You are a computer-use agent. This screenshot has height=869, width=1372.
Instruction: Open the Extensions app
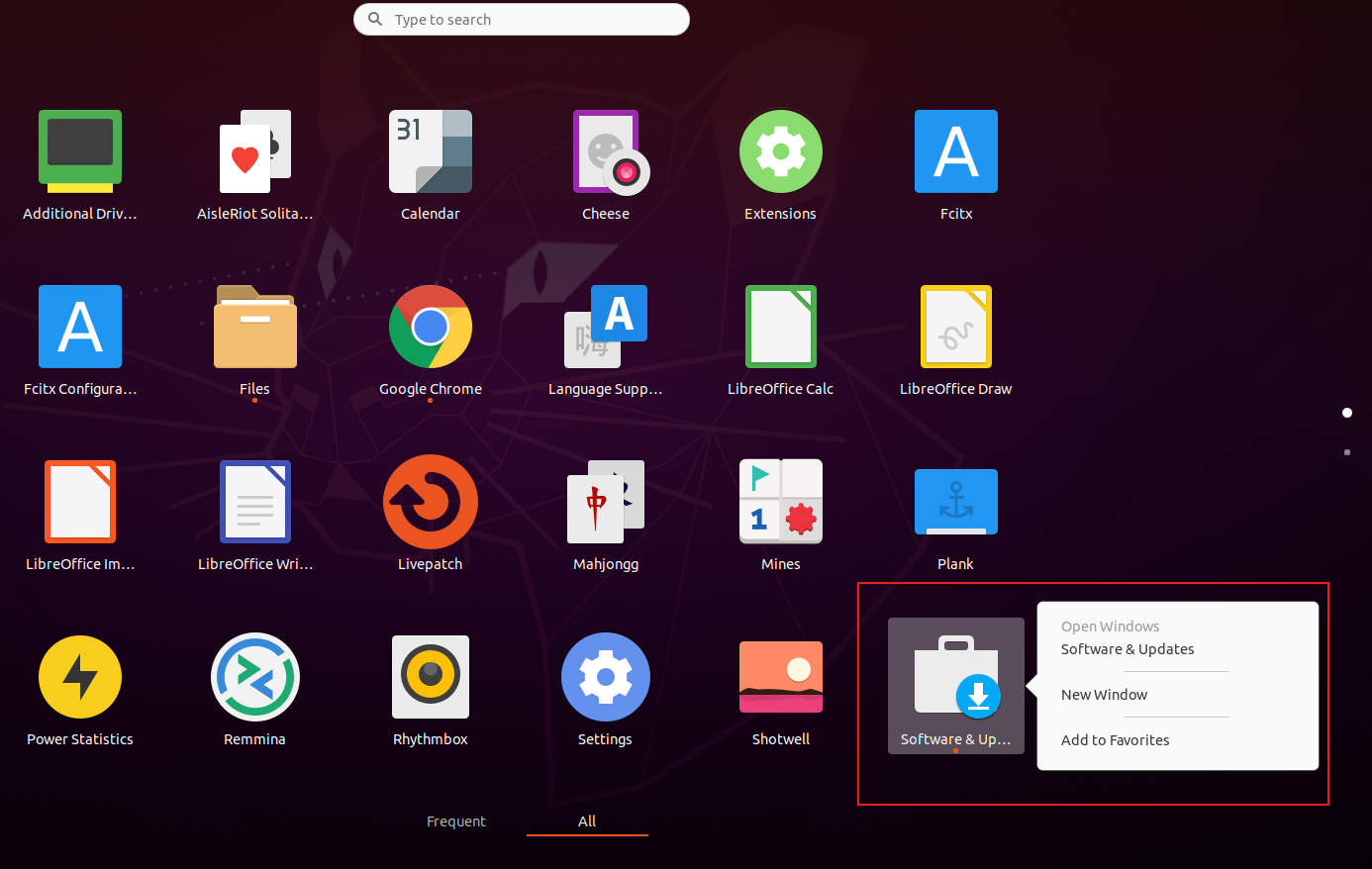[x=781, y=151]
